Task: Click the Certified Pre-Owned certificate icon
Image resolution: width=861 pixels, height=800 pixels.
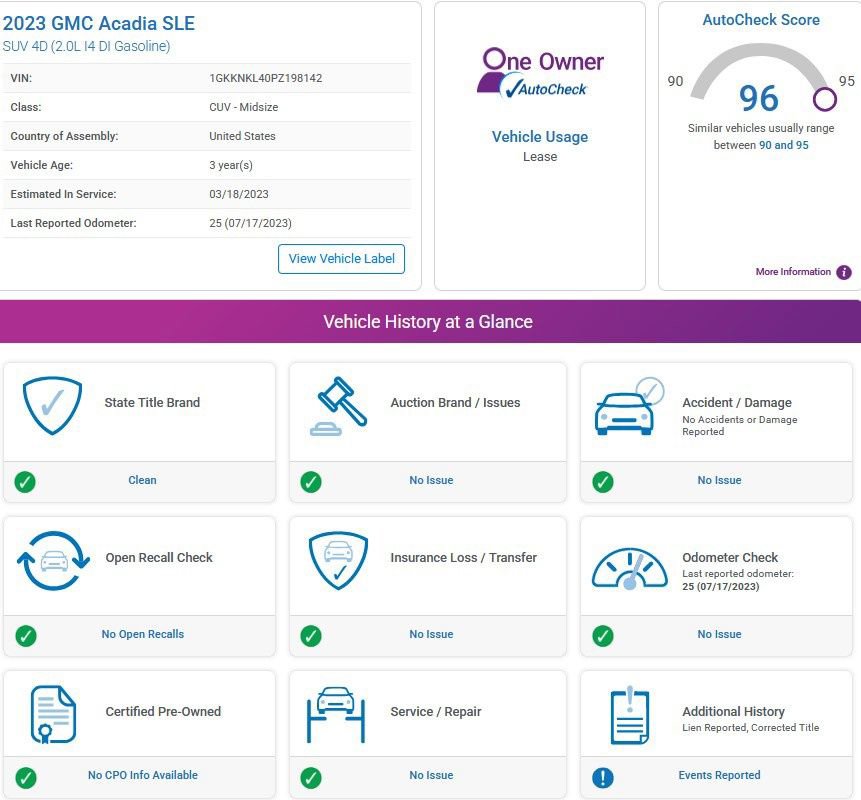Action: click(53, 714)
